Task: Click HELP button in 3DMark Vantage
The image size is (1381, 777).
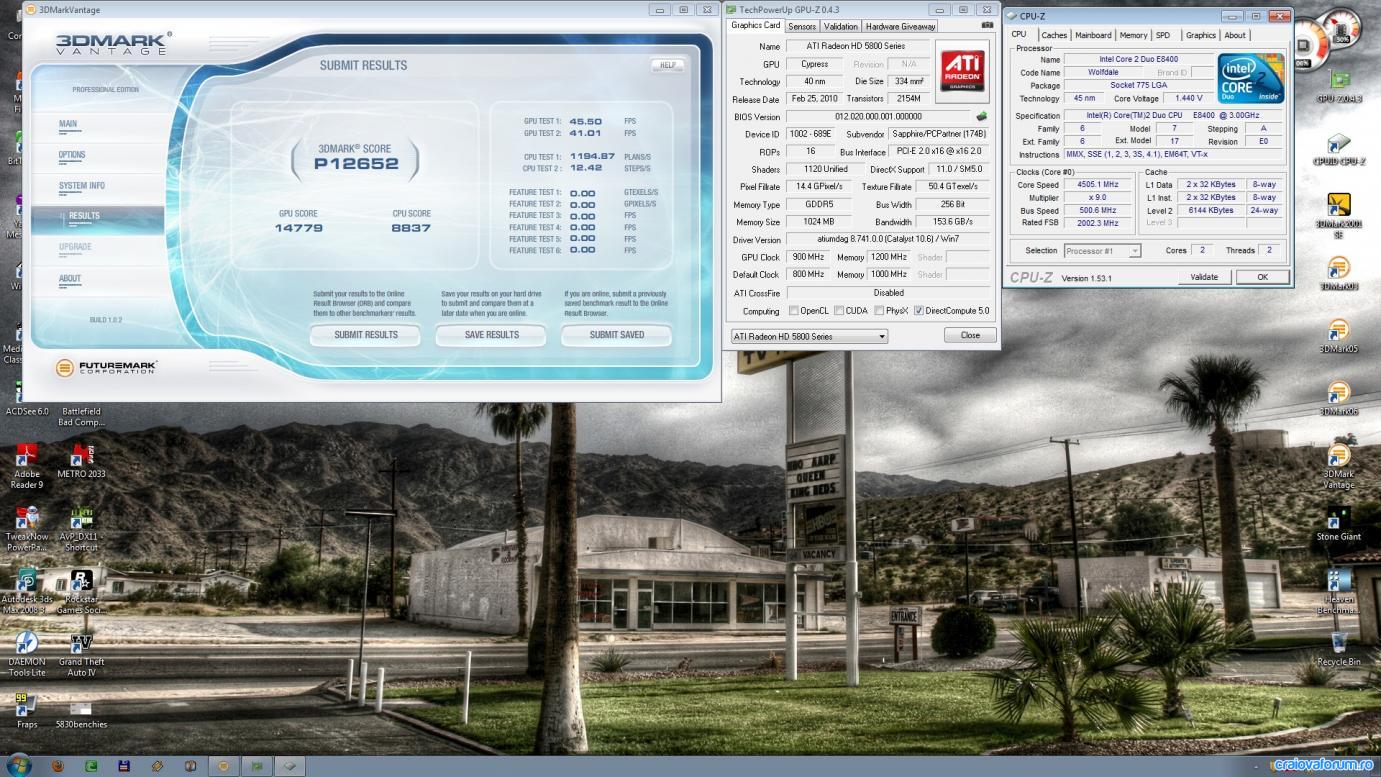Action: [668, 65]
